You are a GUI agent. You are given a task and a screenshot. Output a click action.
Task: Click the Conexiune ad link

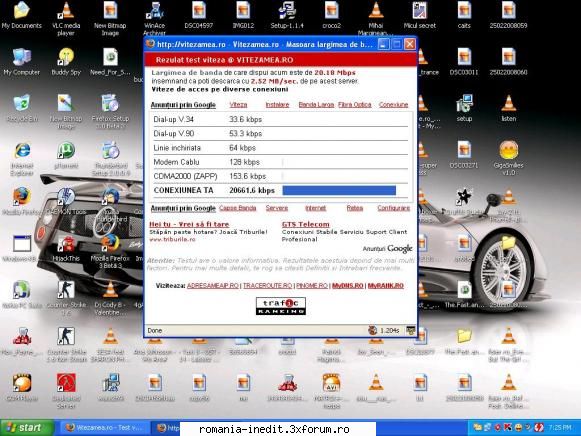click(x=393, y=105)
